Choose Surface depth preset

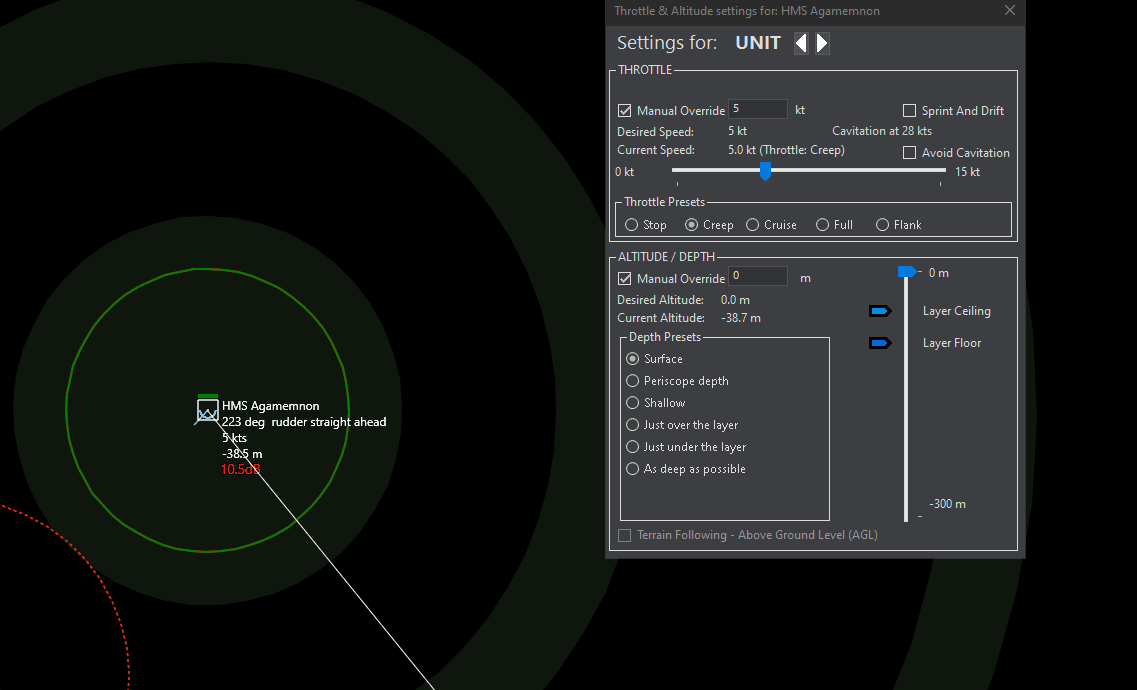[x=632, y=359]
